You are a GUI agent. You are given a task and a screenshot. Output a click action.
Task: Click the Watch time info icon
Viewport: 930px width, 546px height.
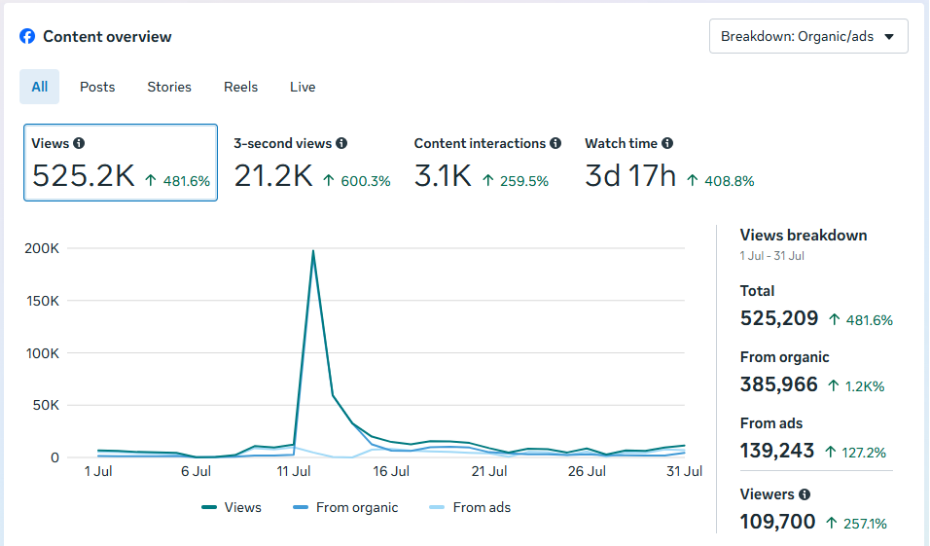667,143
